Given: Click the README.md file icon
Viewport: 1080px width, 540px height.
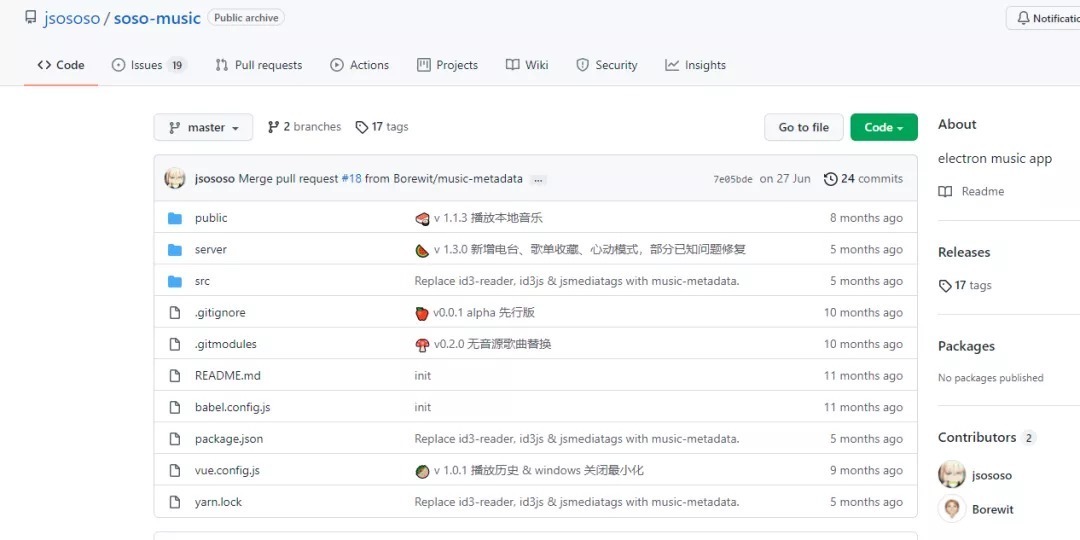Looking at the screenshot, I should [175, 376].
